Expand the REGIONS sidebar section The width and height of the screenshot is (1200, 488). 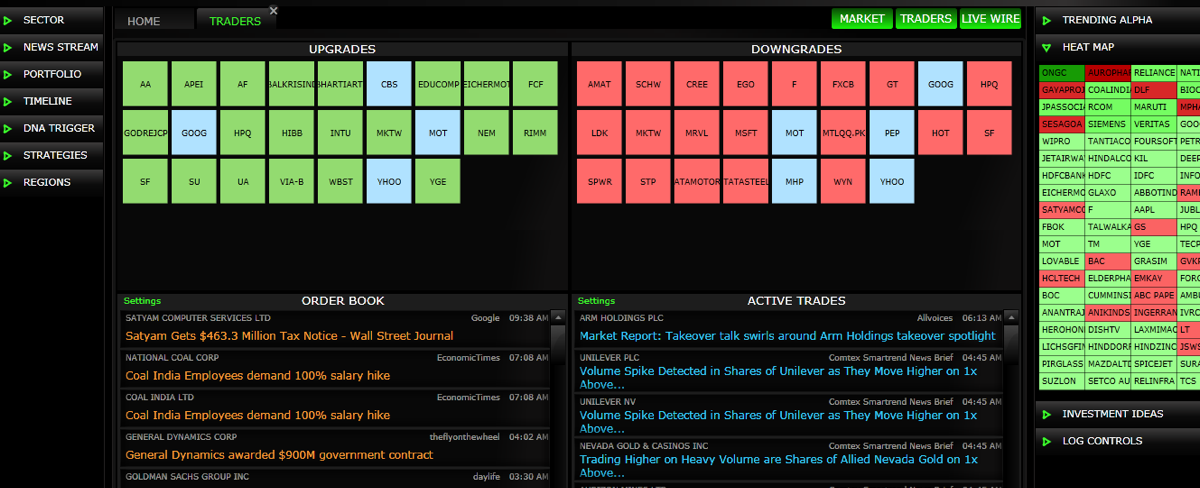(x=51, y=181)
